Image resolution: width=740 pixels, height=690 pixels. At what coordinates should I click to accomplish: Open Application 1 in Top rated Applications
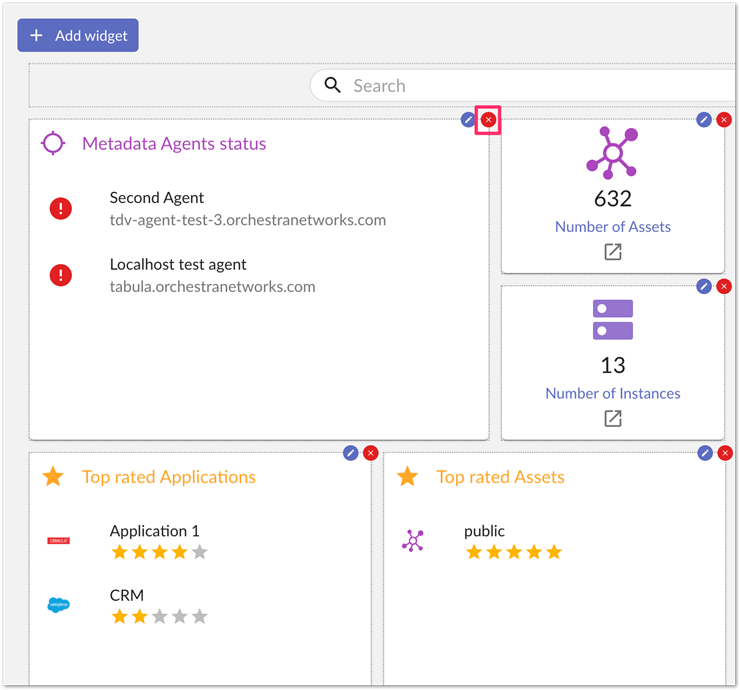coord(154,531)
